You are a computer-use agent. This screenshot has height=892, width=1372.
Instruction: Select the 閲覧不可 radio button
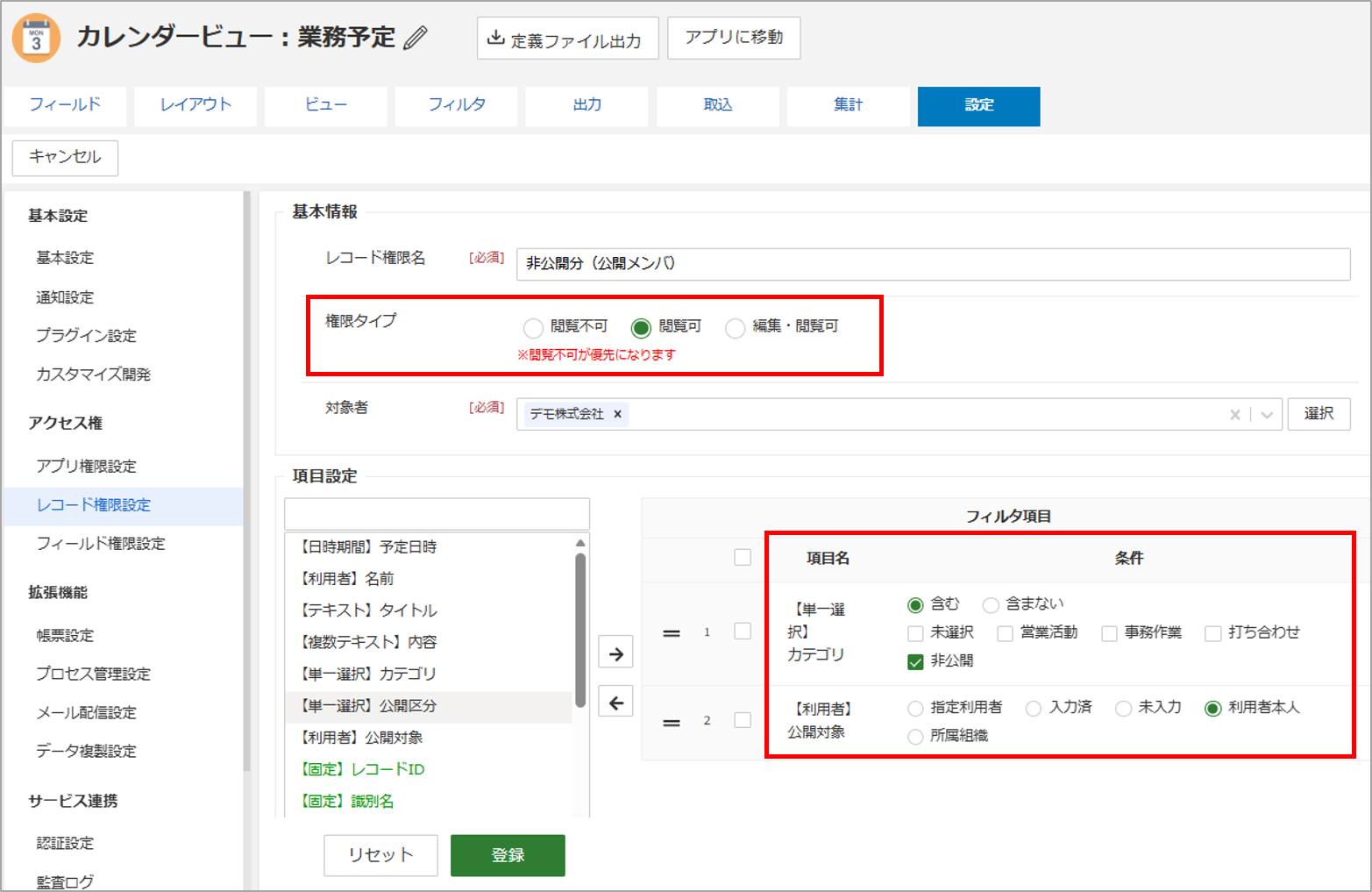click(x=533, y=328)
